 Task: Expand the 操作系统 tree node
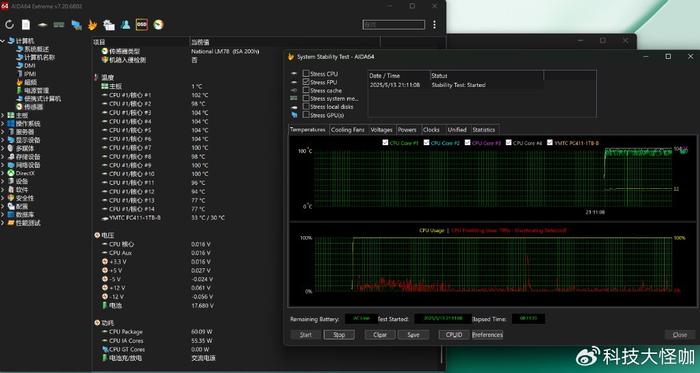point(3,124)
